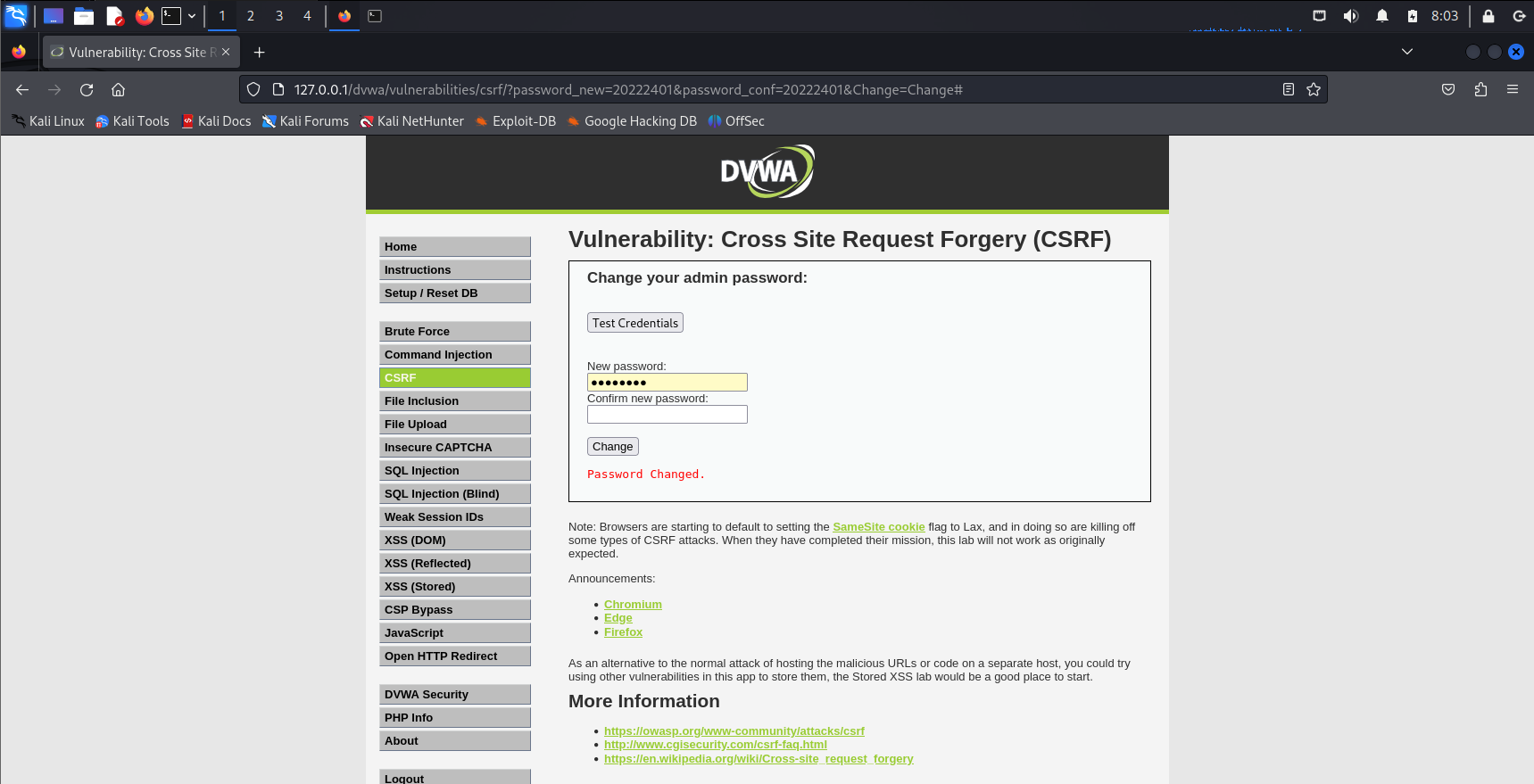Image resolution: width=1534 pixels, height=784 pixels.
Task: Open File Upload vulnerability page
Action: pyautogui.click(x=455, y=425)
